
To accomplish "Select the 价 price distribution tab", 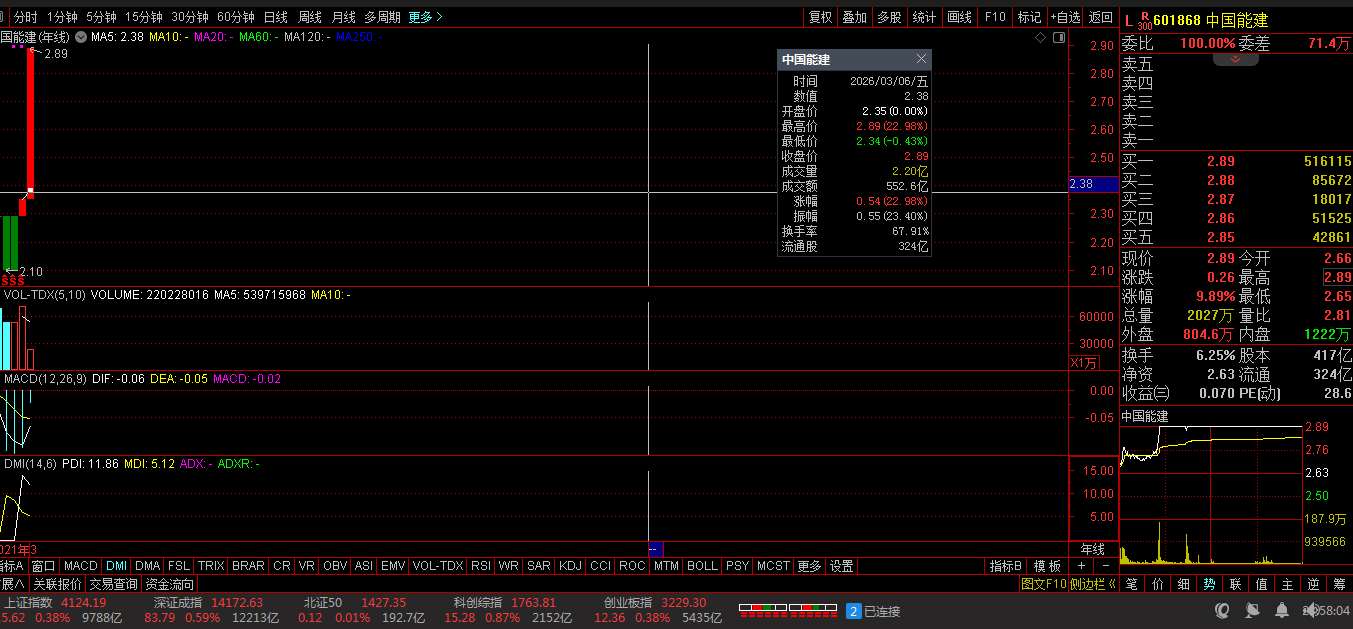I will (x=1157, y=584).
